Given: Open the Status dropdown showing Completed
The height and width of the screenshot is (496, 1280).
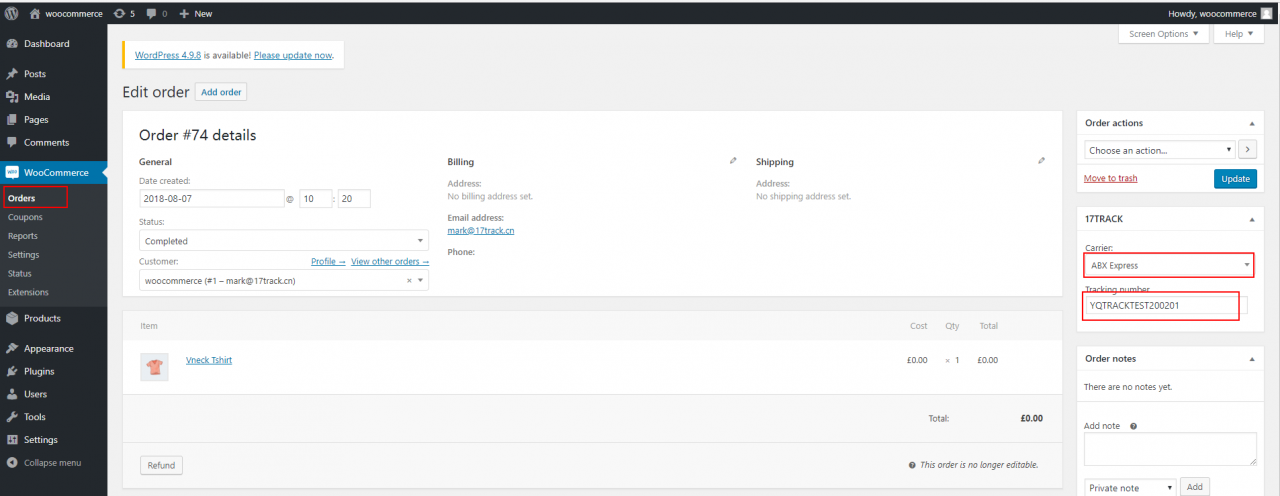Looking at the screenshot, I should [x=284, y=241].
